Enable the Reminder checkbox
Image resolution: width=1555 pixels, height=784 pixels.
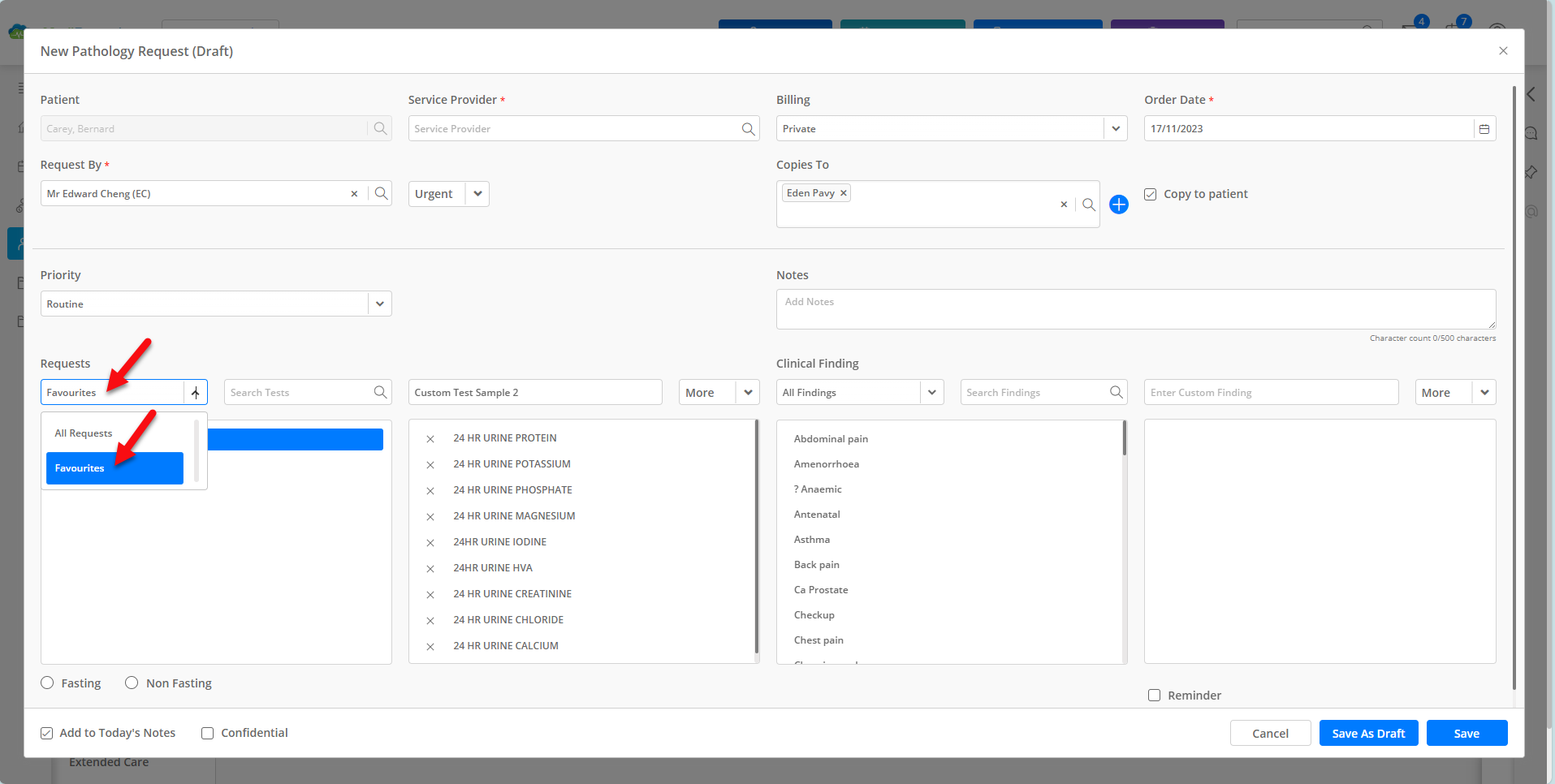coord(1154,696)
